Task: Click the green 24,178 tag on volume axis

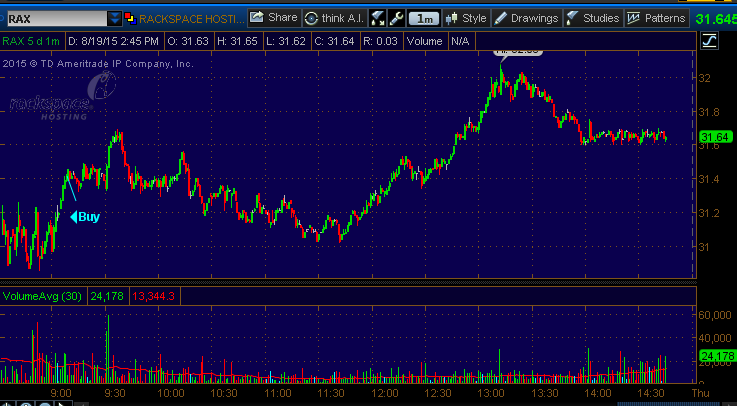Action: click(x=718, y=357)
